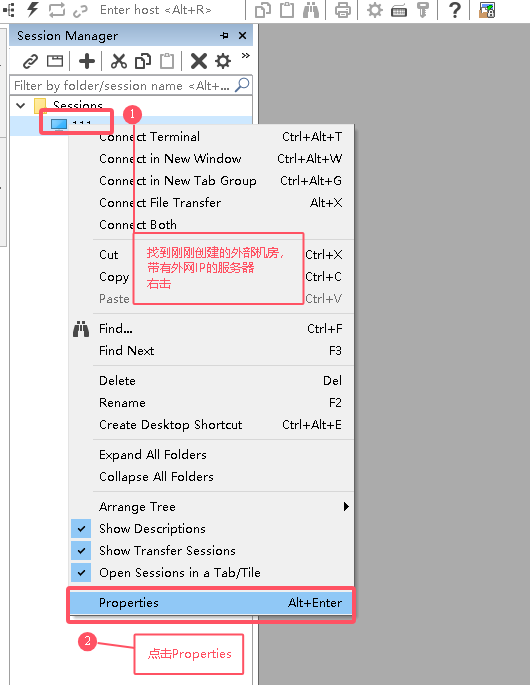Image resolution: width=530 pixels, height=685 pixels.
Task: Click the Reconnect arrows icon
Action: 57,10
